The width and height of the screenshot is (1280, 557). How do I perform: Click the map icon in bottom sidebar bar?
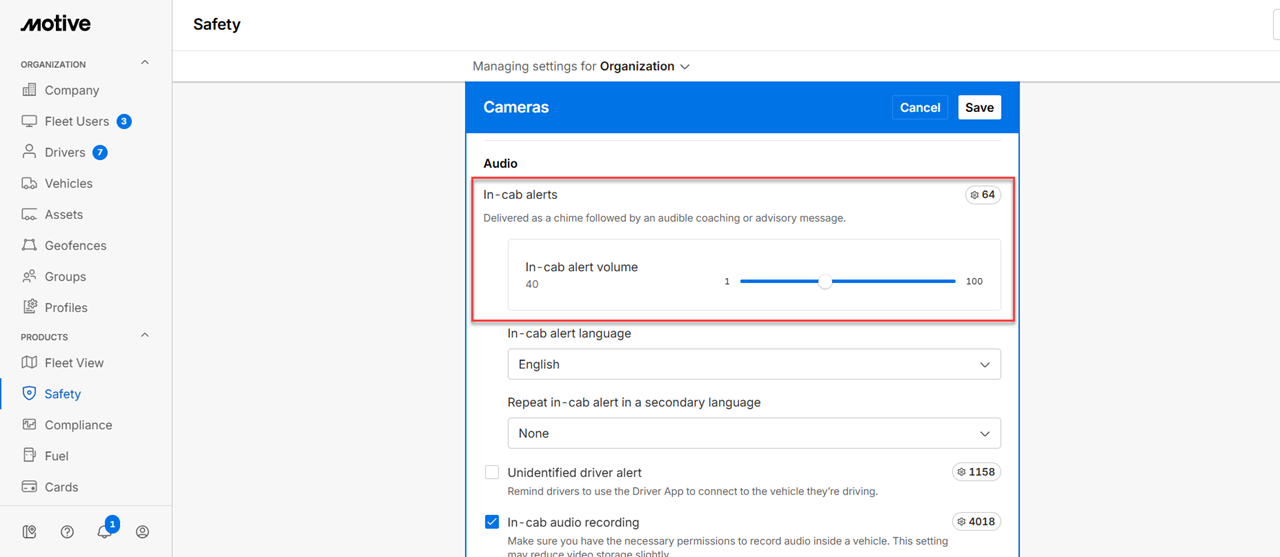click(x=30, y=532)
